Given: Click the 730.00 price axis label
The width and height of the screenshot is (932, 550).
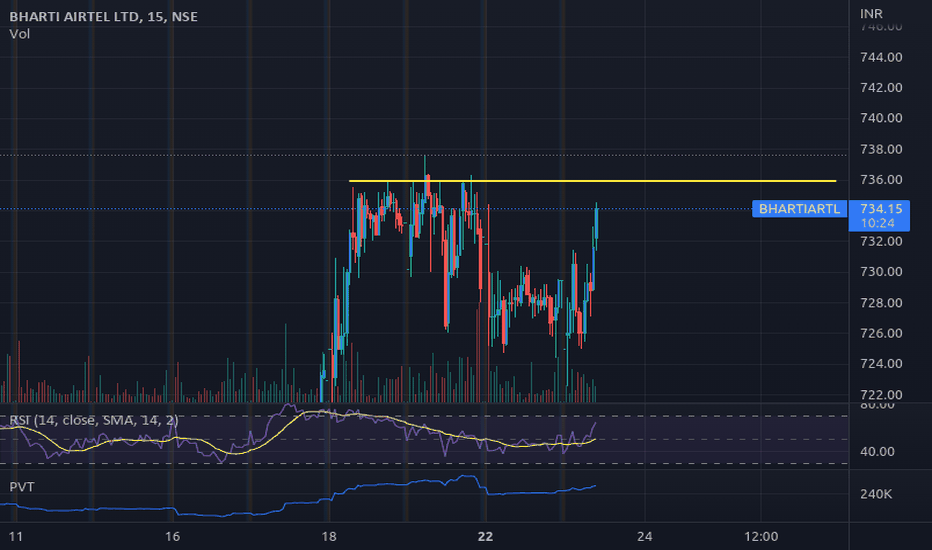Looking at the screenshot, I should tap(881, 272).
